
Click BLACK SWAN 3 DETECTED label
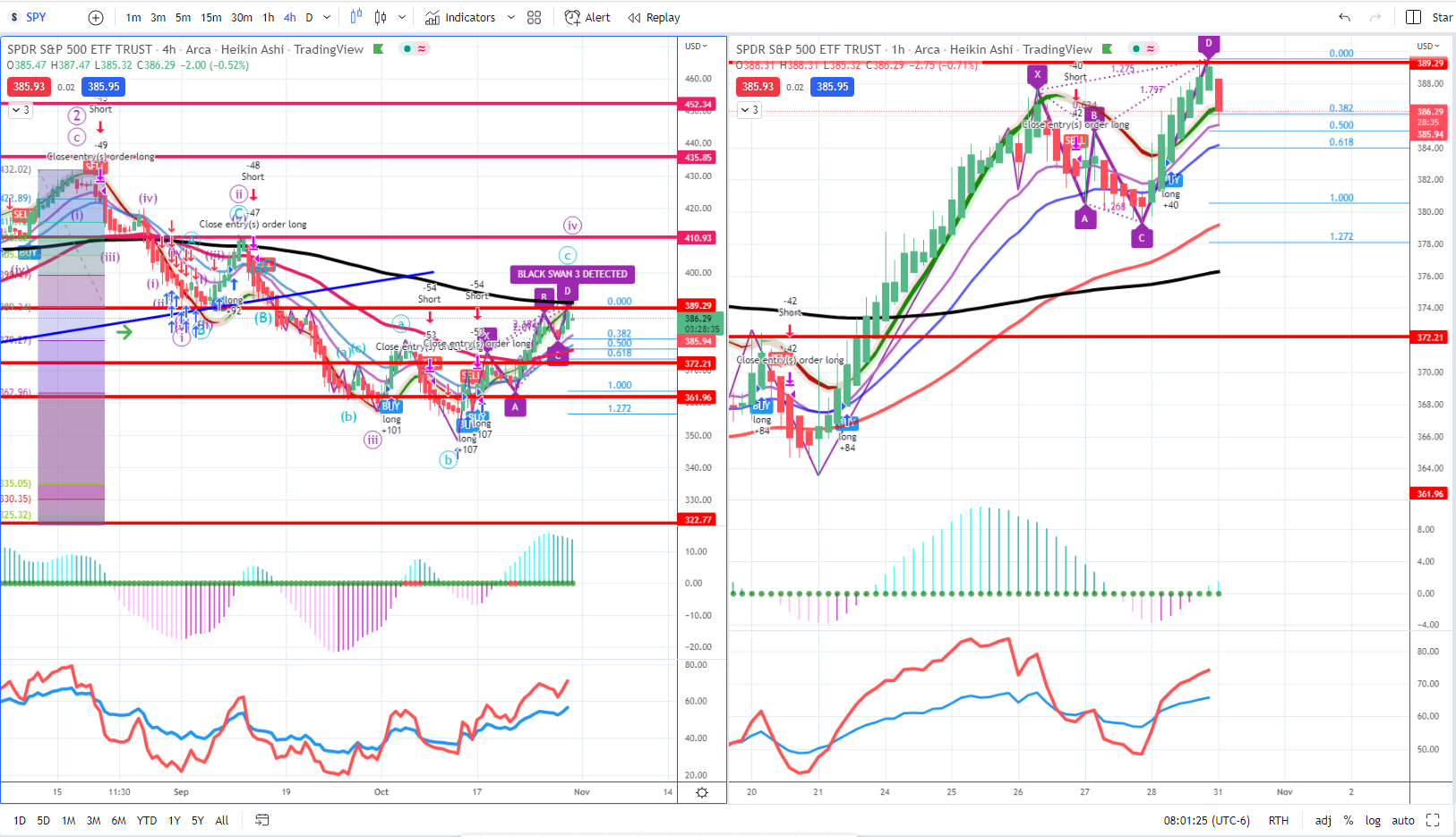(x=572, y=274)
